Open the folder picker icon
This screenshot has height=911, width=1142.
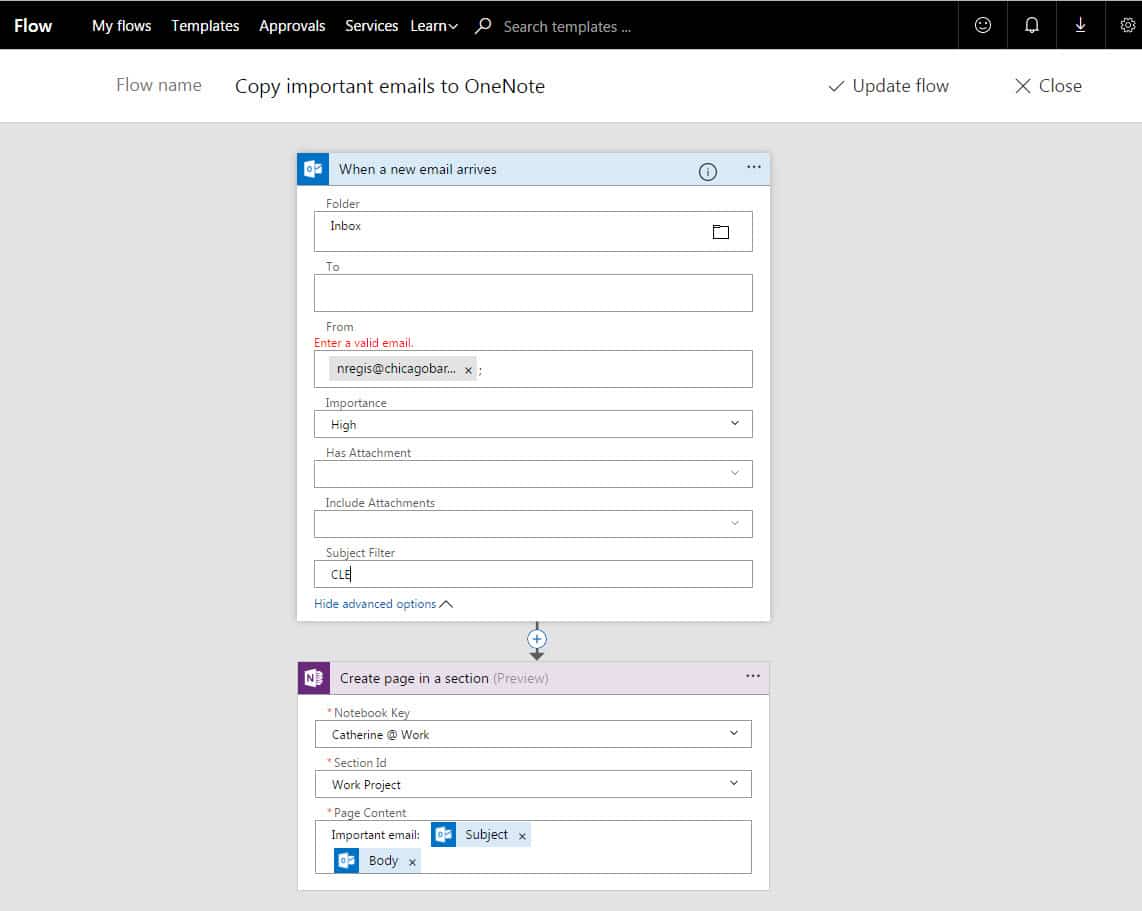pos(720,232)
